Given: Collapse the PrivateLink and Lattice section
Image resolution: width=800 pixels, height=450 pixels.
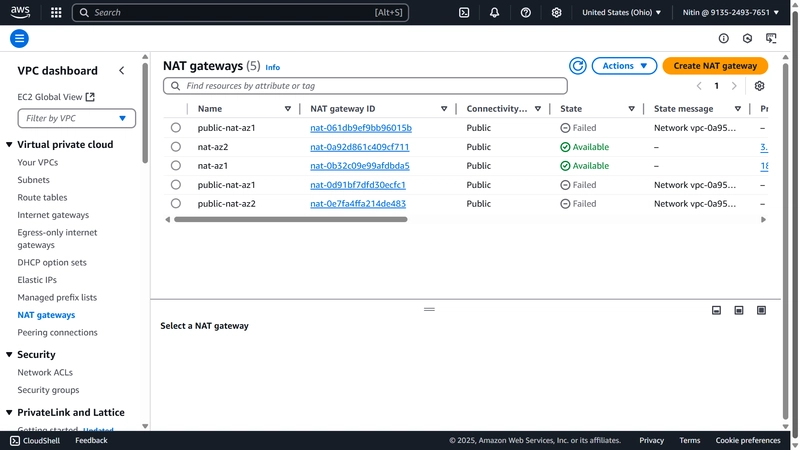Looking at the screenshot, I should [x=9, y=412].
